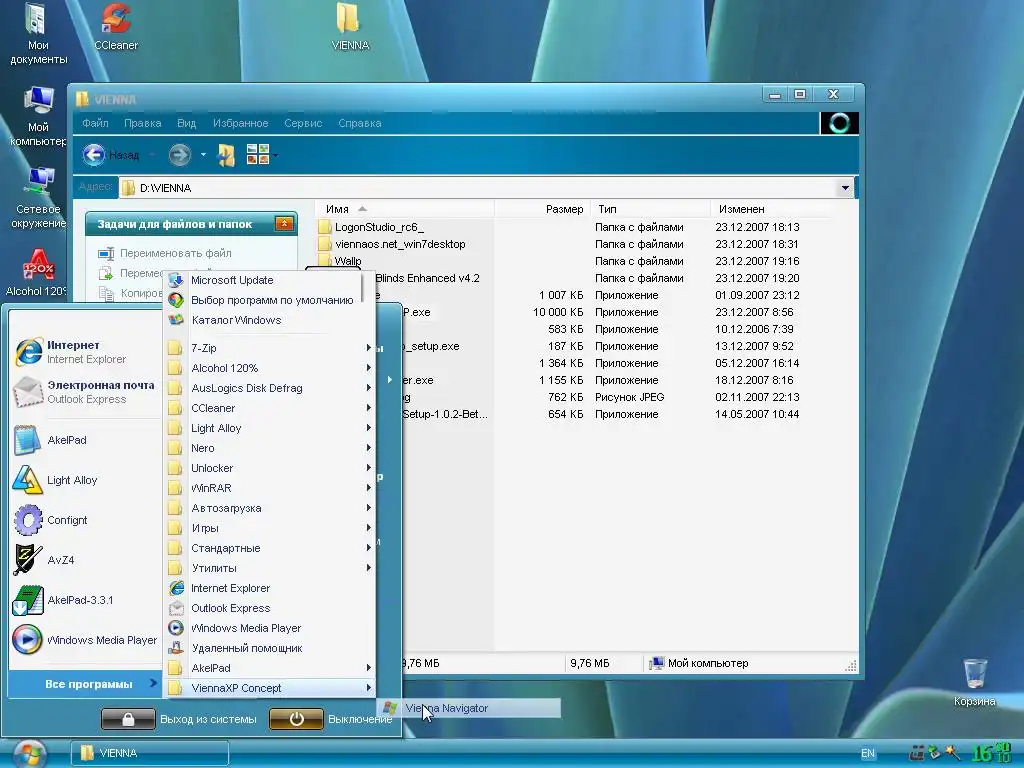Open CCleaner desktop shortcut
The height and width of the screenshot is (768, 1024).
tap(116, 27)
